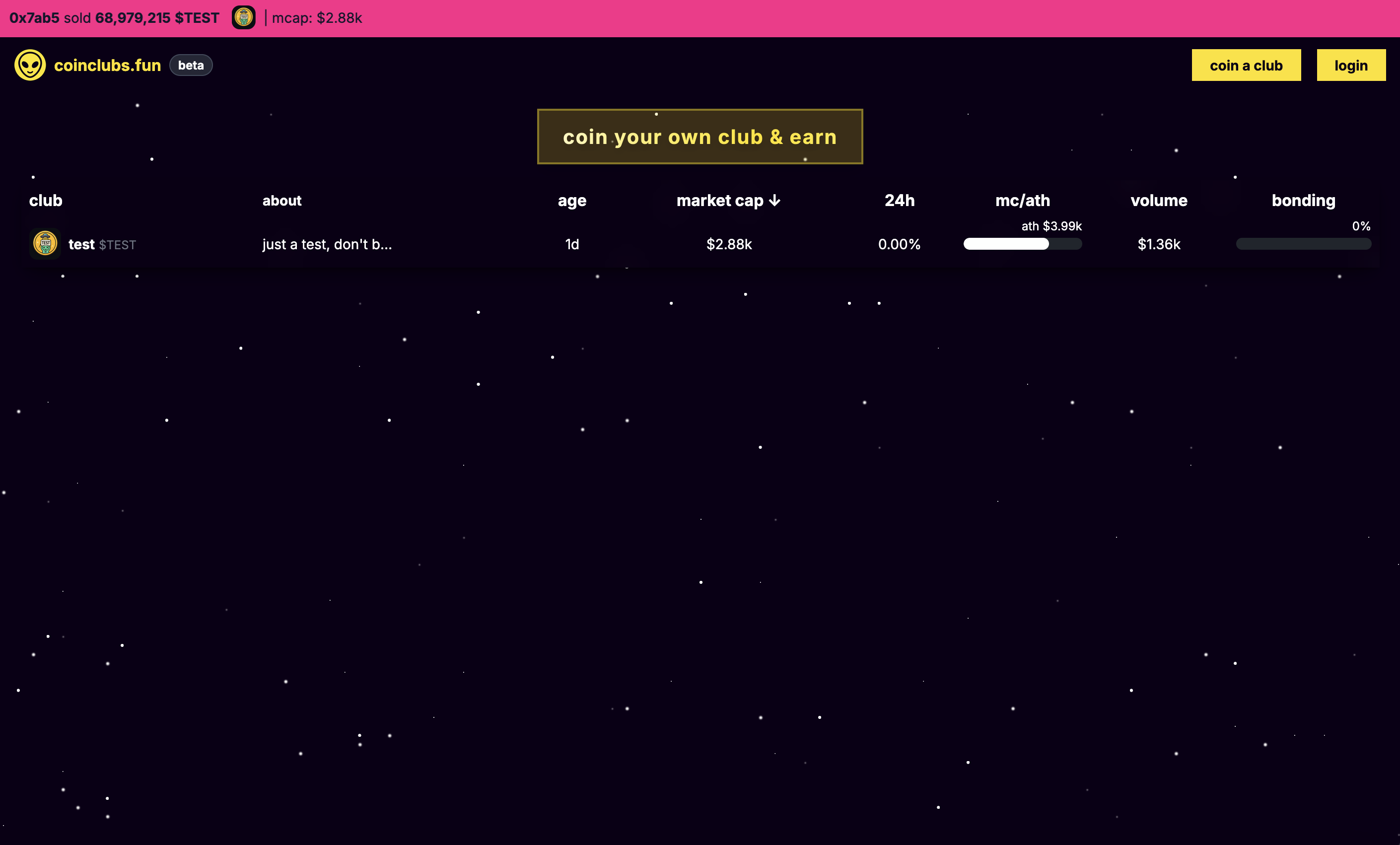Sort by volume column header
Image resolution: width=1400 pixels, height=845 pixels.
coord(1159,201)
